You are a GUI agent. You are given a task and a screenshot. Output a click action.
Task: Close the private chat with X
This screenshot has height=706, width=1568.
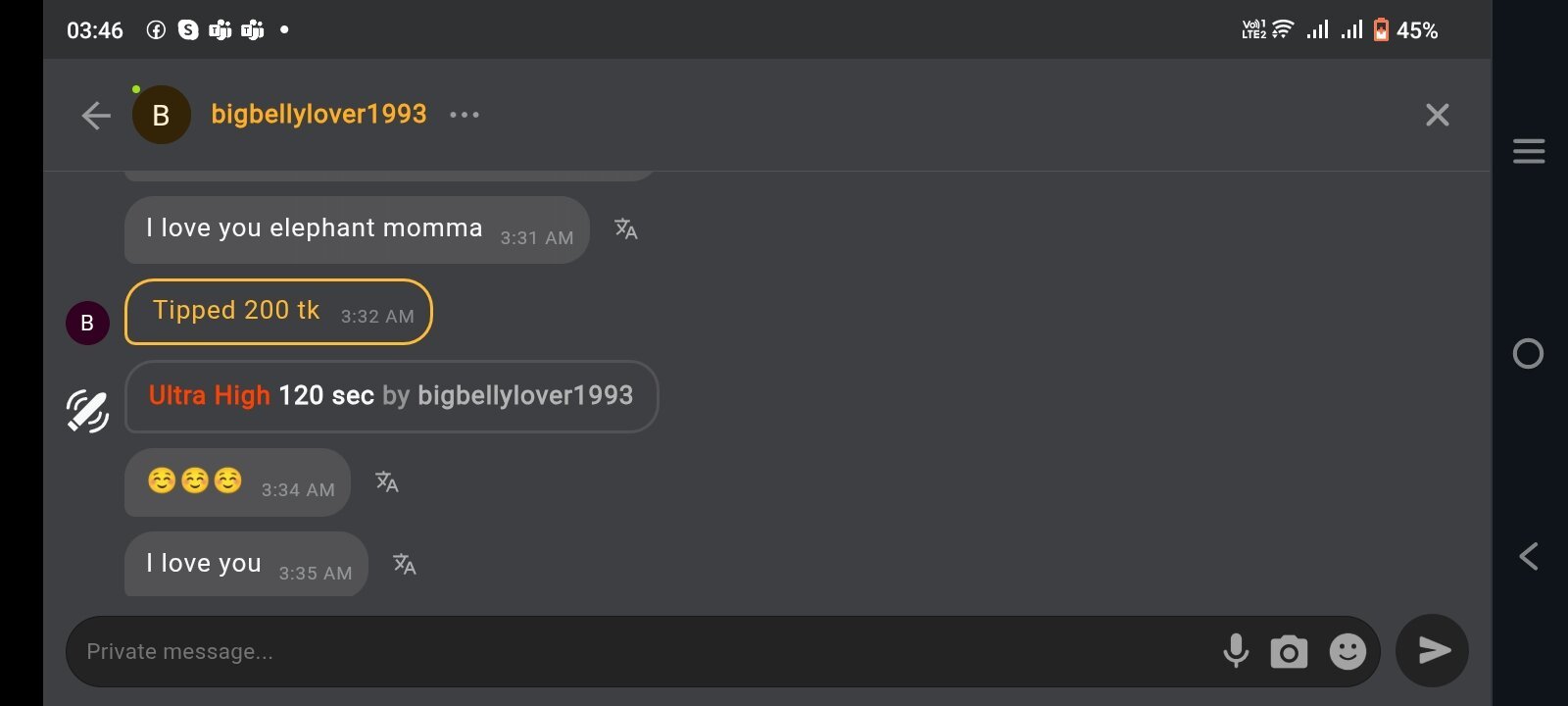(x=1437, y=116)
